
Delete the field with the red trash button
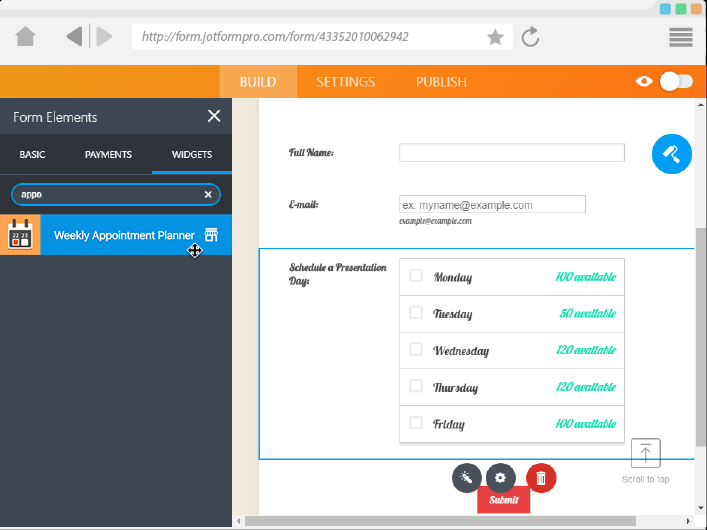[x=541, y=478]
